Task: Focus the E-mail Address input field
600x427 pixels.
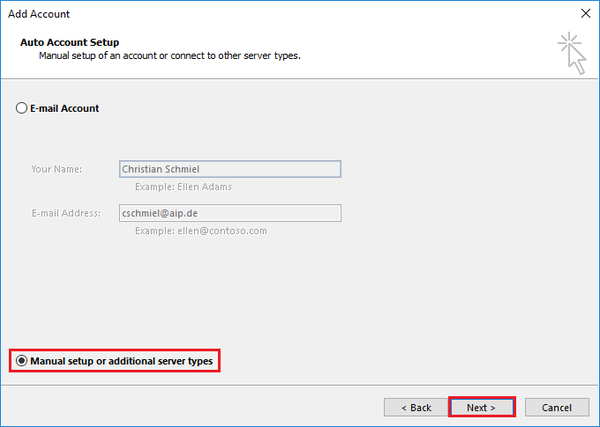Action: pyautogui.click(x=229, y=213)
